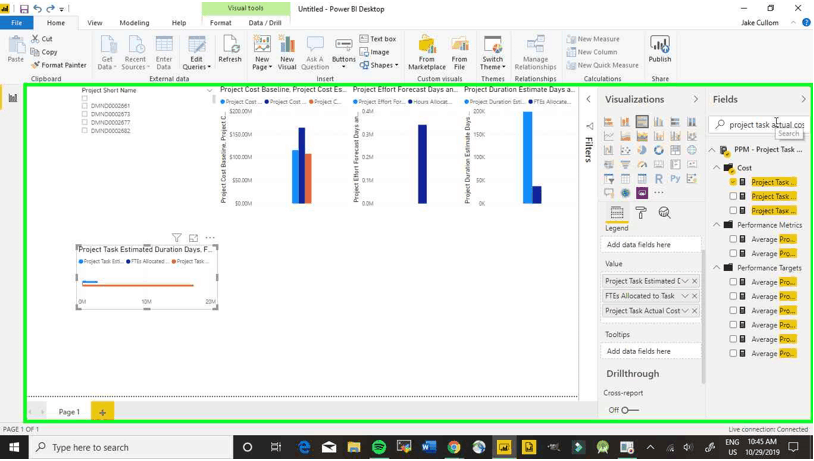Pick the Funnel visualization
814x461 pixels.
tap(625, 165)
